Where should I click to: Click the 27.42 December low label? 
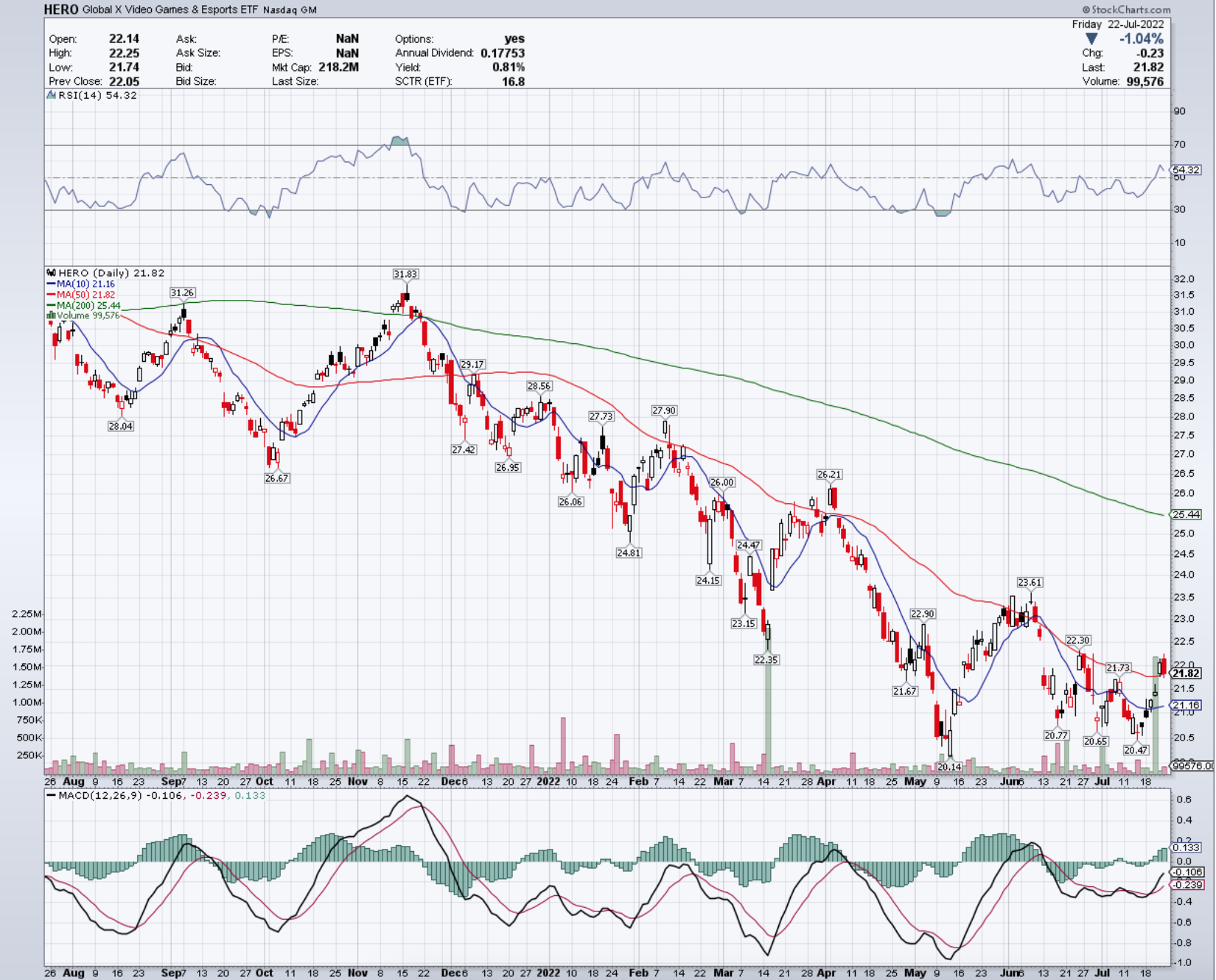point(464,449)
